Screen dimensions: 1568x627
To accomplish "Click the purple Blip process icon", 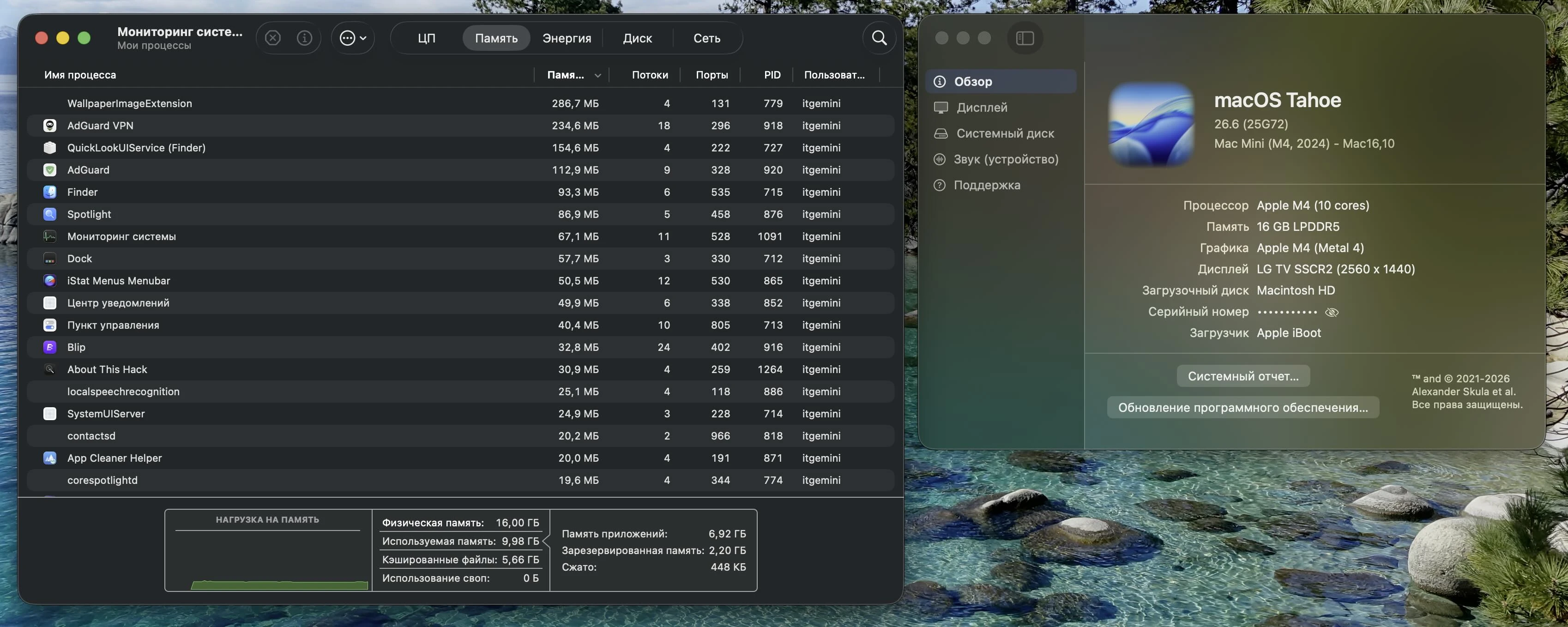I will [x=50, y=347].
